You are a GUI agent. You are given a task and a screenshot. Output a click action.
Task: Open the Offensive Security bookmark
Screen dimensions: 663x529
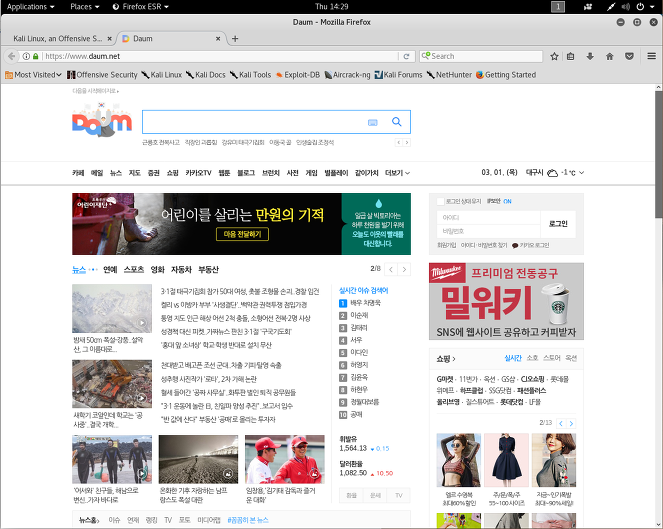[102, 75]
